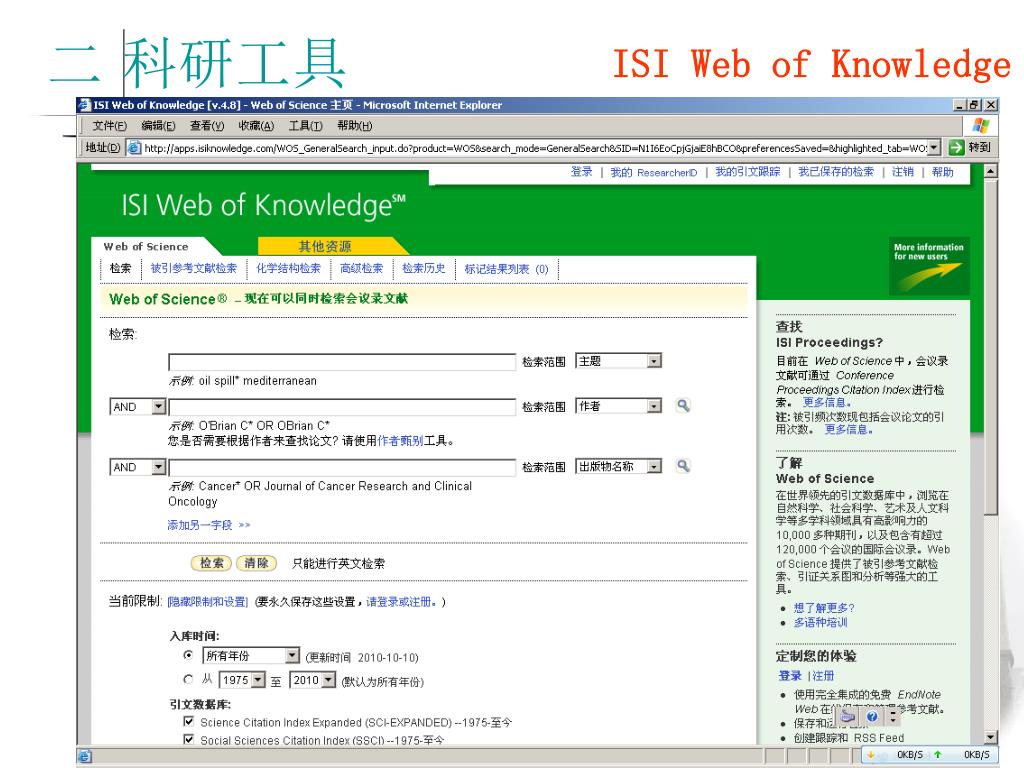Screen dimensions: 1024x768
Task: Click the status bar IE page icon
Action: pyautogui.click(x=85, y=756)
